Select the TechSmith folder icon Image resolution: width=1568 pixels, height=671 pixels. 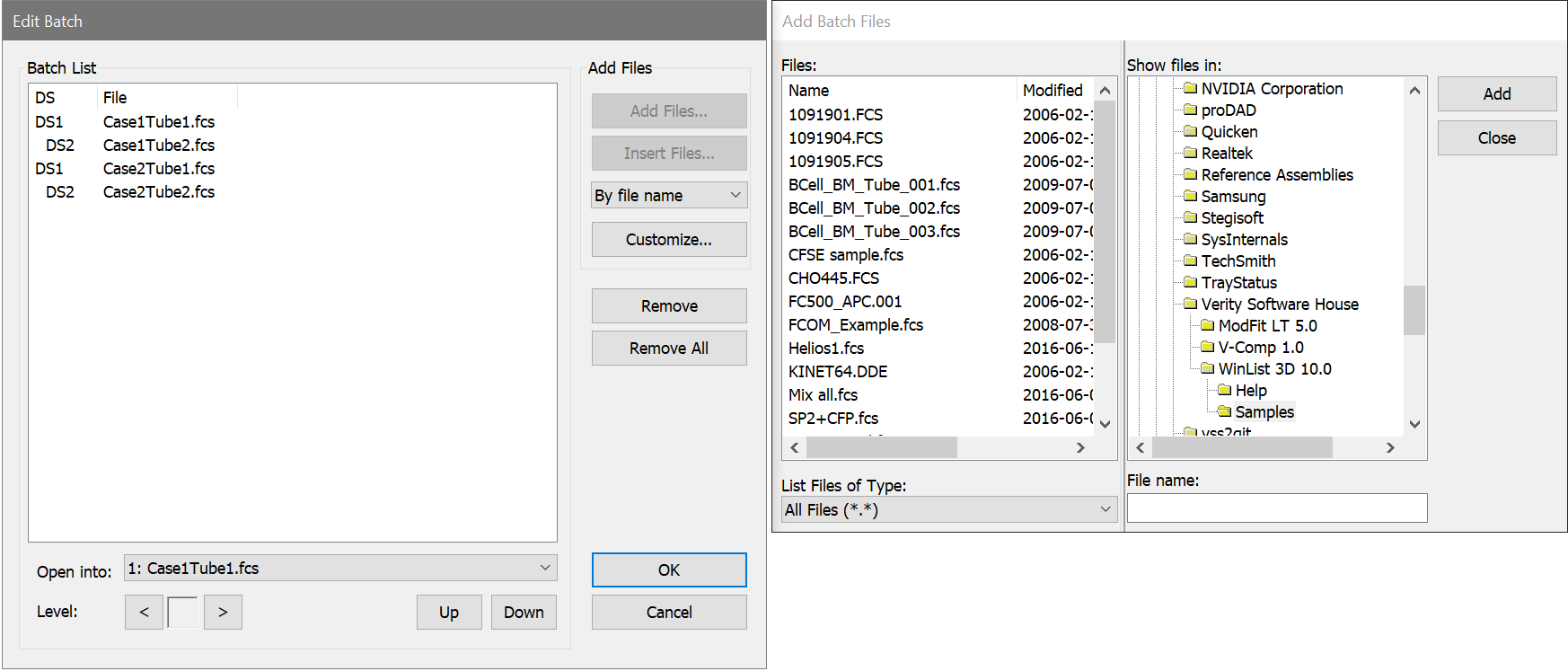point(1190,261)
